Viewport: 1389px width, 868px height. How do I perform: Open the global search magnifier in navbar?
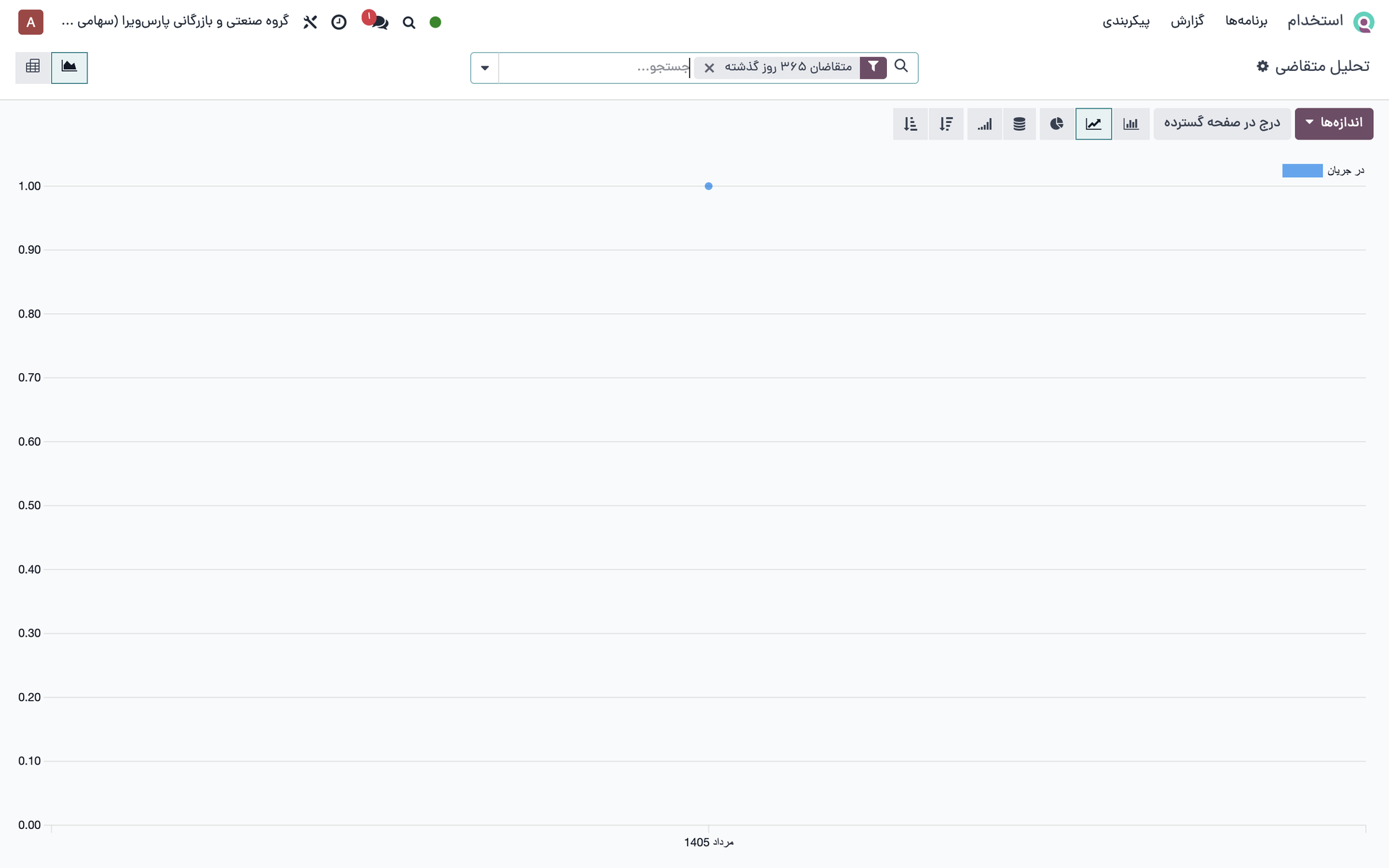click(x=409, y=22)
